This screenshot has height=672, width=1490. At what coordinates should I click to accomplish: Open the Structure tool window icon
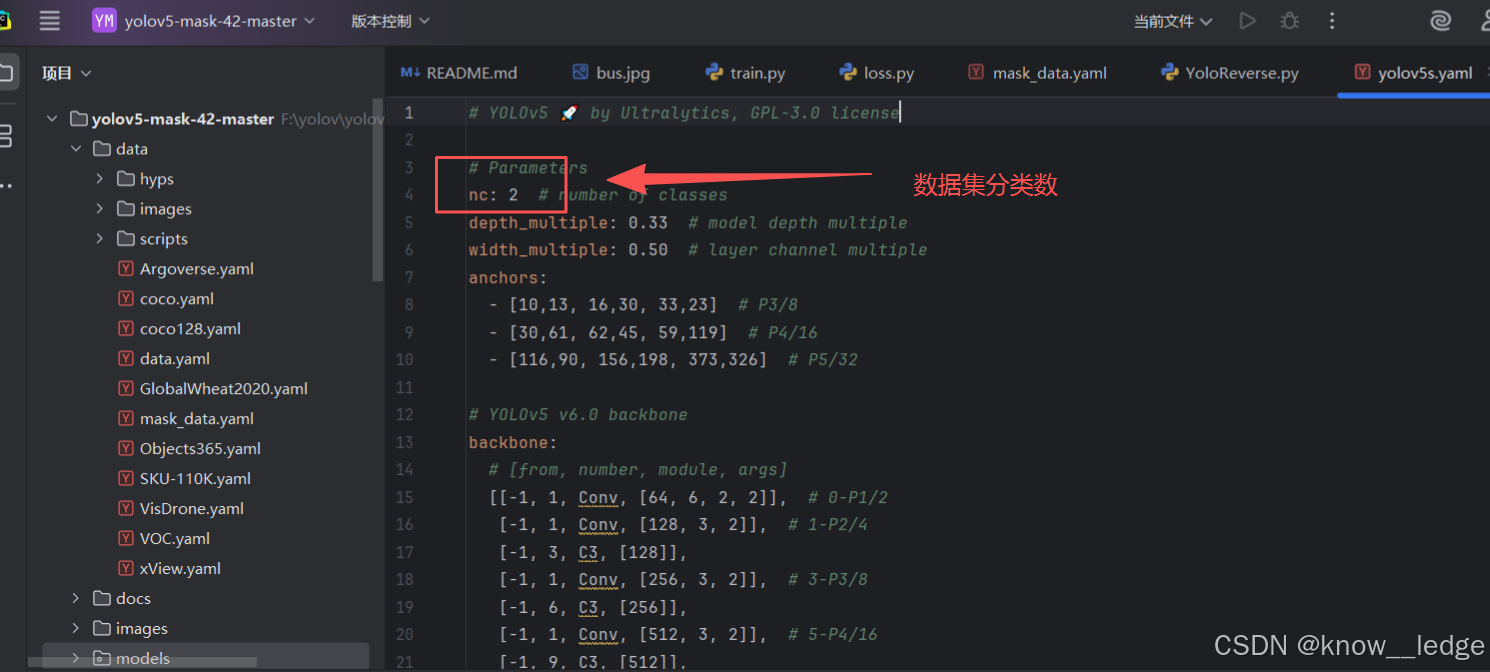point(6,136)
